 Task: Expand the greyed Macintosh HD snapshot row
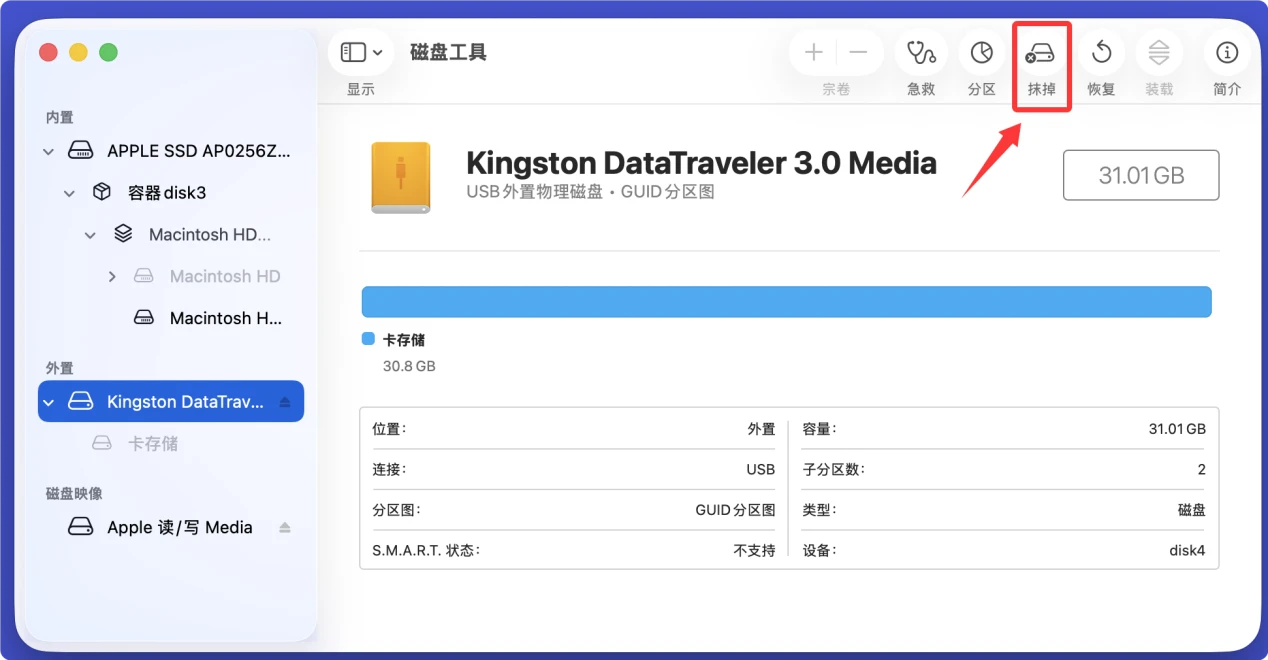(112, 276)
